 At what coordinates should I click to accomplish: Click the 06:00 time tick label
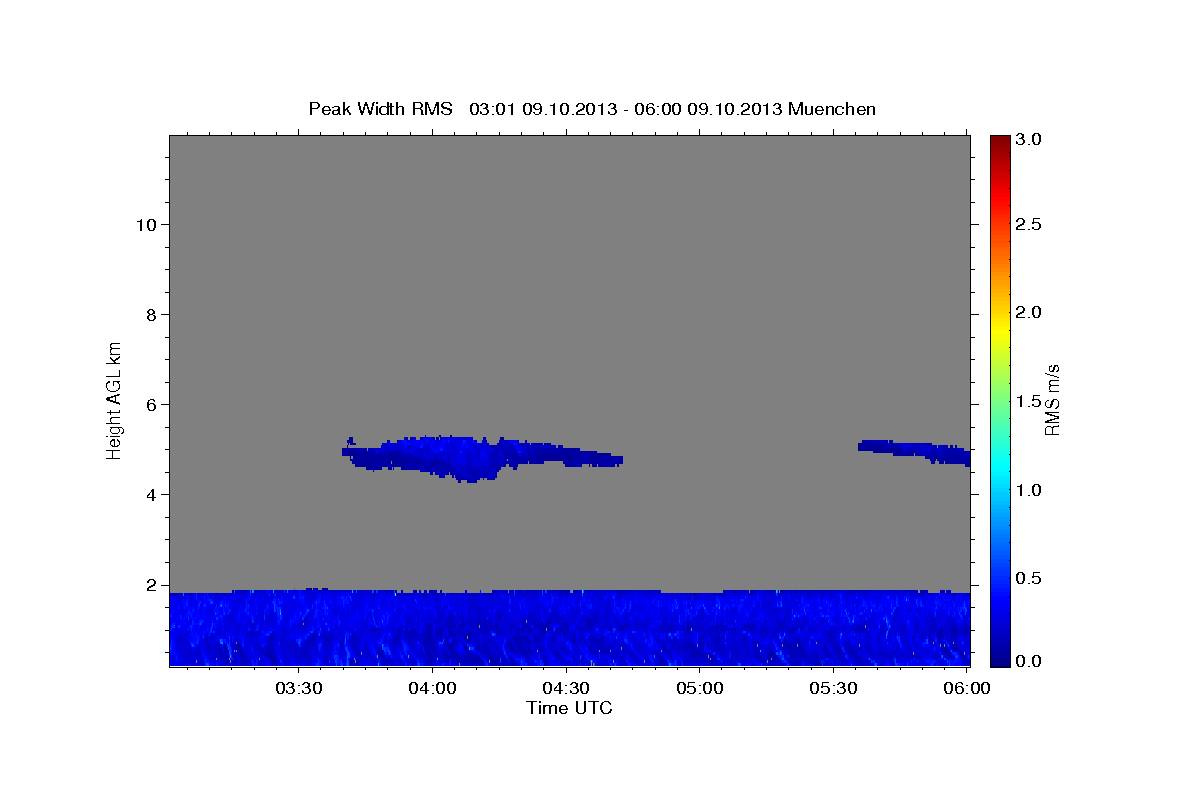[x=968, y=688]
